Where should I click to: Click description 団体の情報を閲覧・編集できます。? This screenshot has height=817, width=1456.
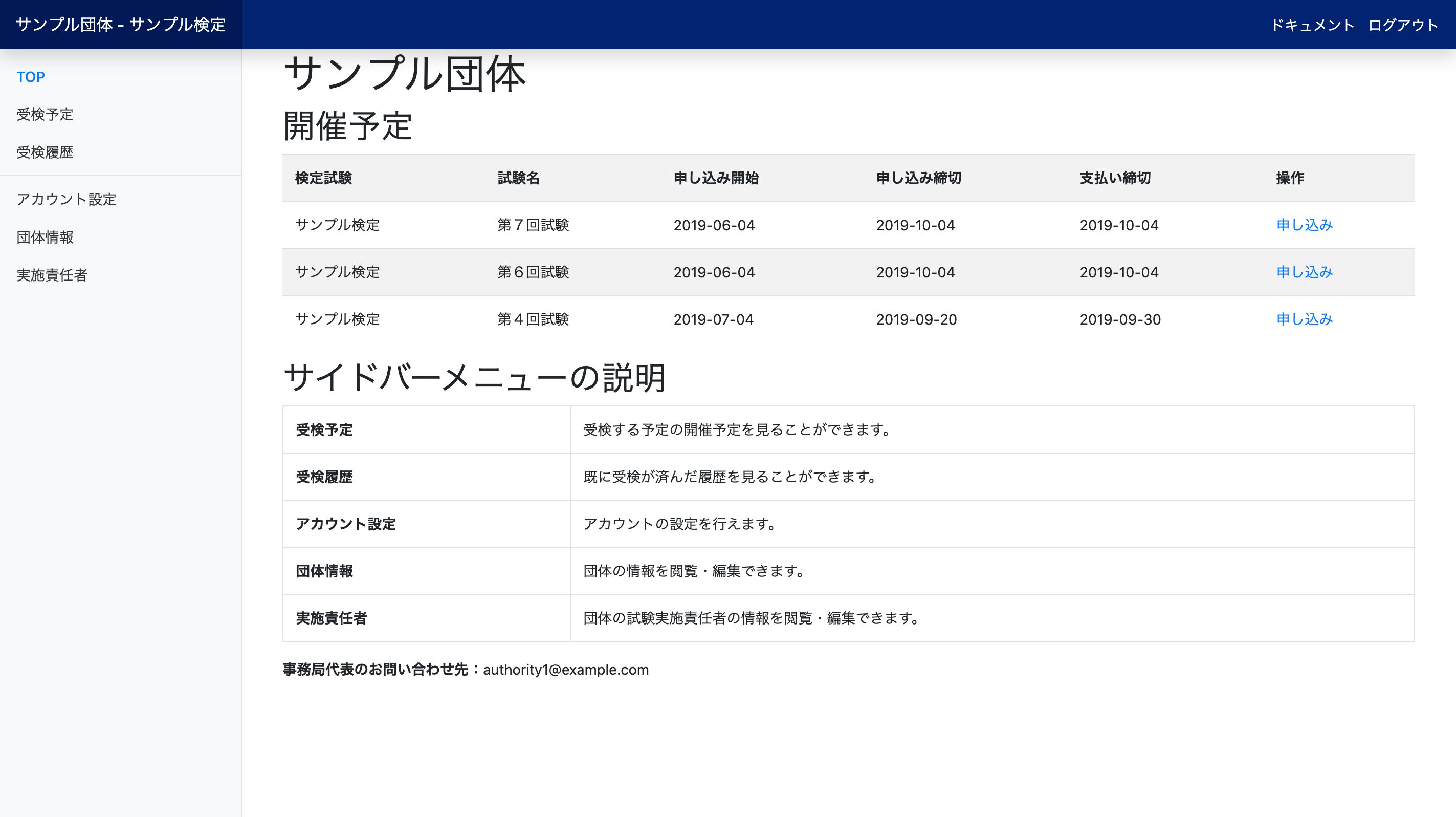coord(694,571)
